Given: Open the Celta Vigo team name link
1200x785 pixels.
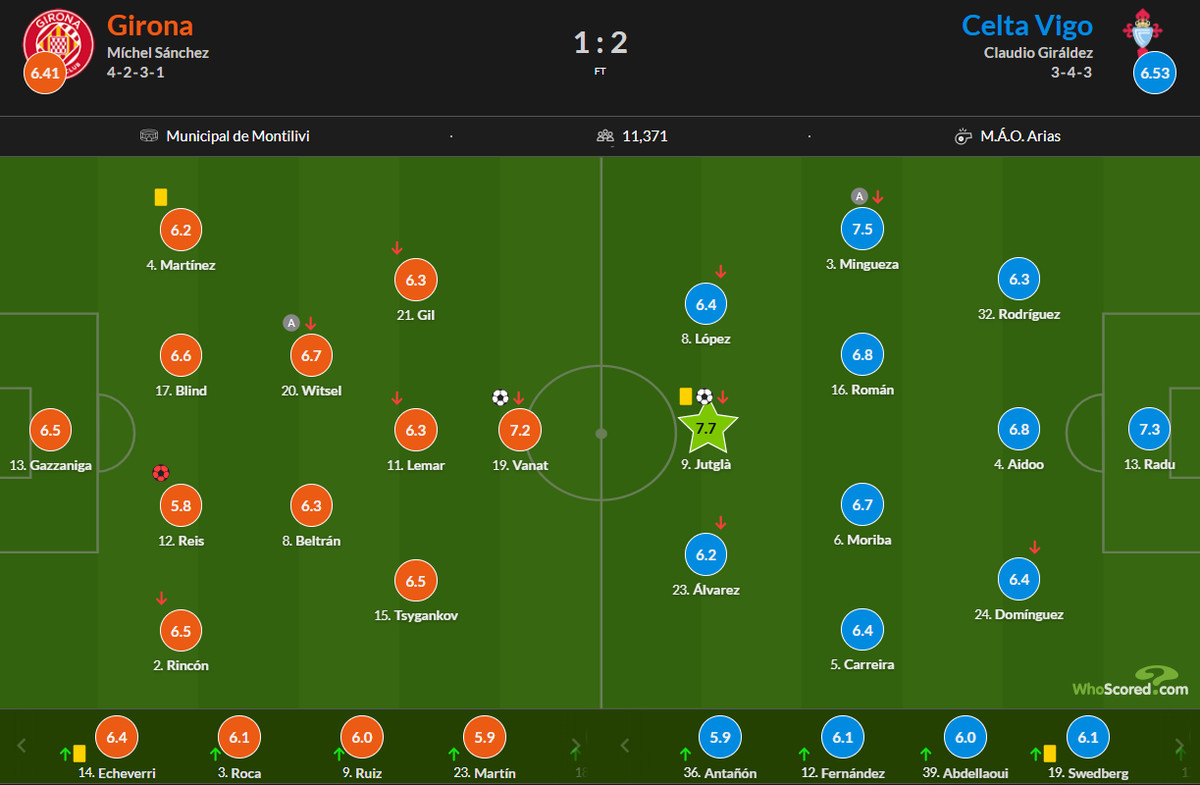Looking at the screenshot, I should 1027,25.
